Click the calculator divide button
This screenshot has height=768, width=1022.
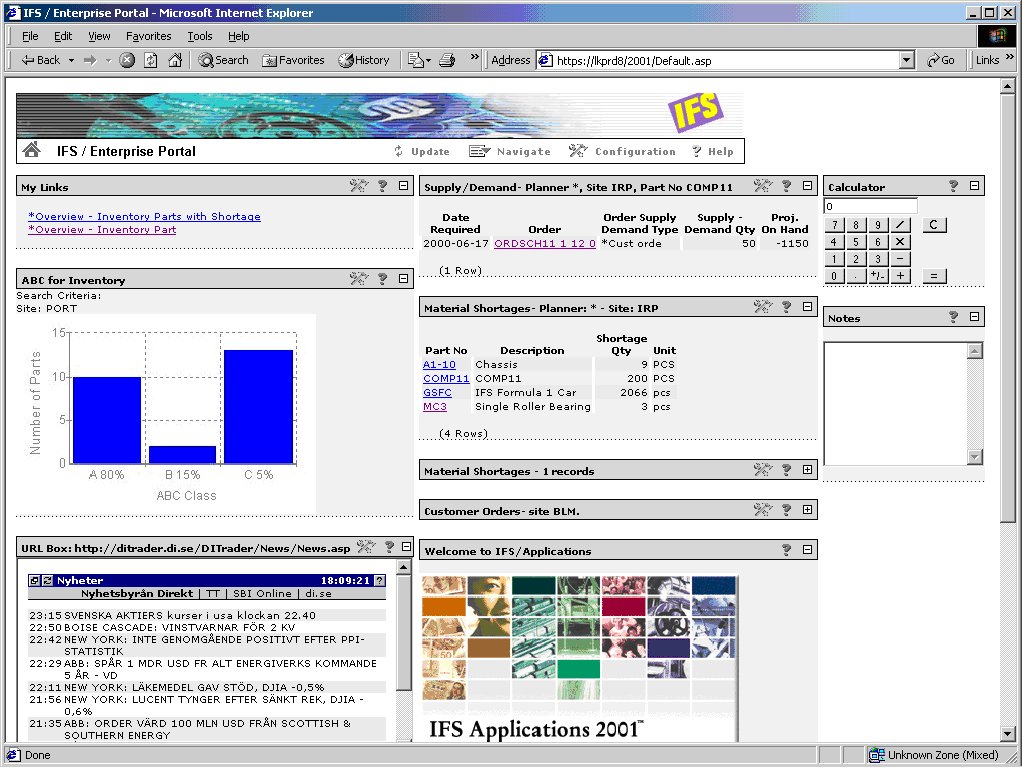click(x=900, y=225)
